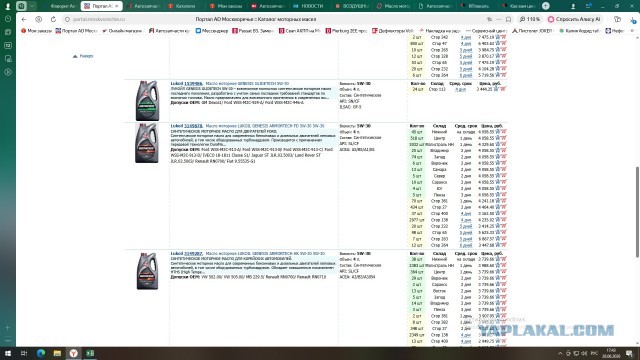Click red cart for ARMORTECH FD Пенза row
Viewport: 640px width, 360px height.
(503, 195)
